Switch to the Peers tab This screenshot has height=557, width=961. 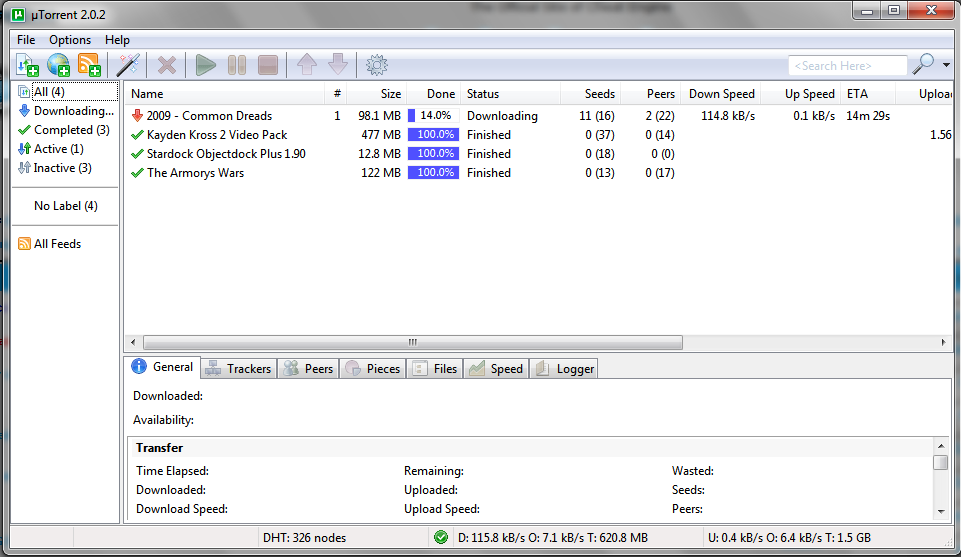pos(308,368)
